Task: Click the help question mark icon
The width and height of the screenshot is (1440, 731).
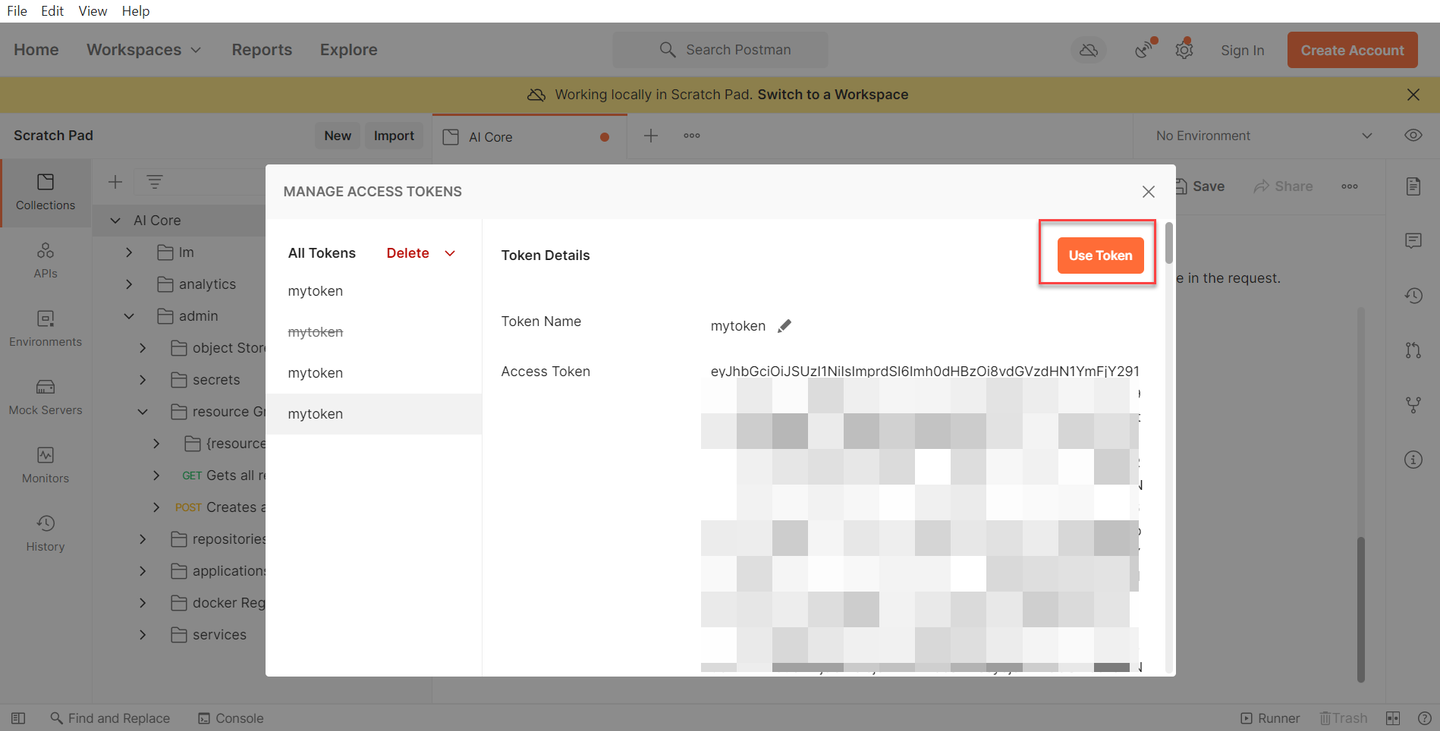Action: (x=1424, y=718)
